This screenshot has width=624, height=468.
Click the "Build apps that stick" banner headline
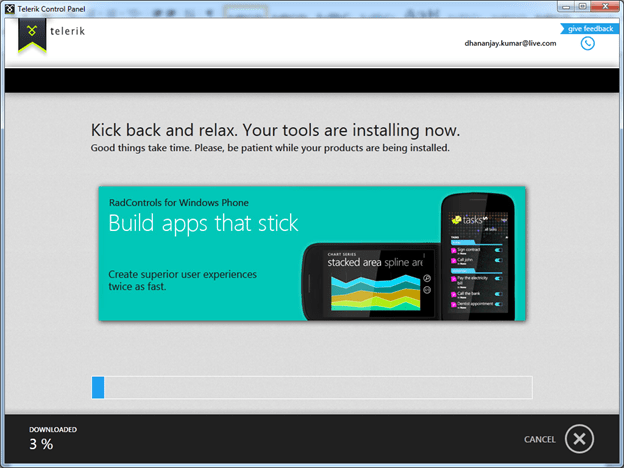[203, 223]
